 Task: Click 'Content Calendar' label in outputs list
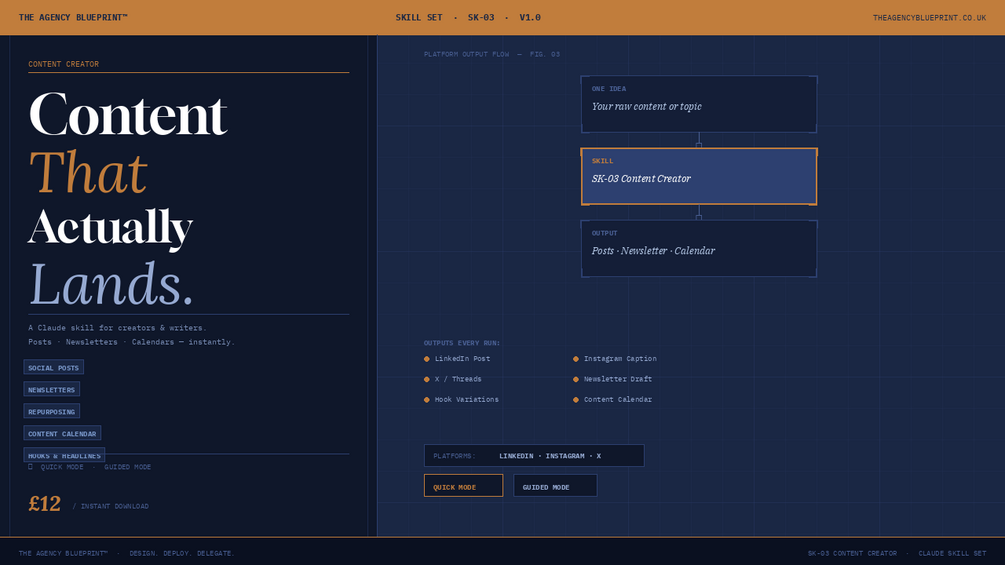click(x=617, y=400)
